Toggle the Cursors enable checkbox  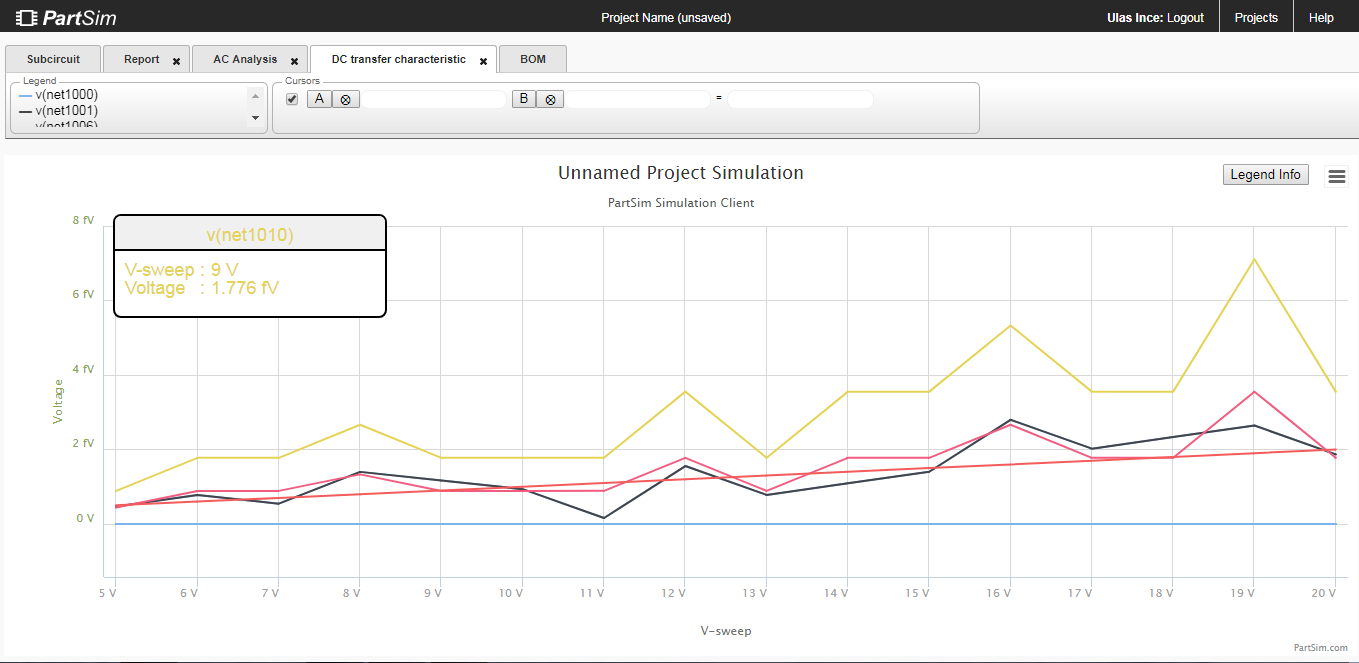pos(292,99)
